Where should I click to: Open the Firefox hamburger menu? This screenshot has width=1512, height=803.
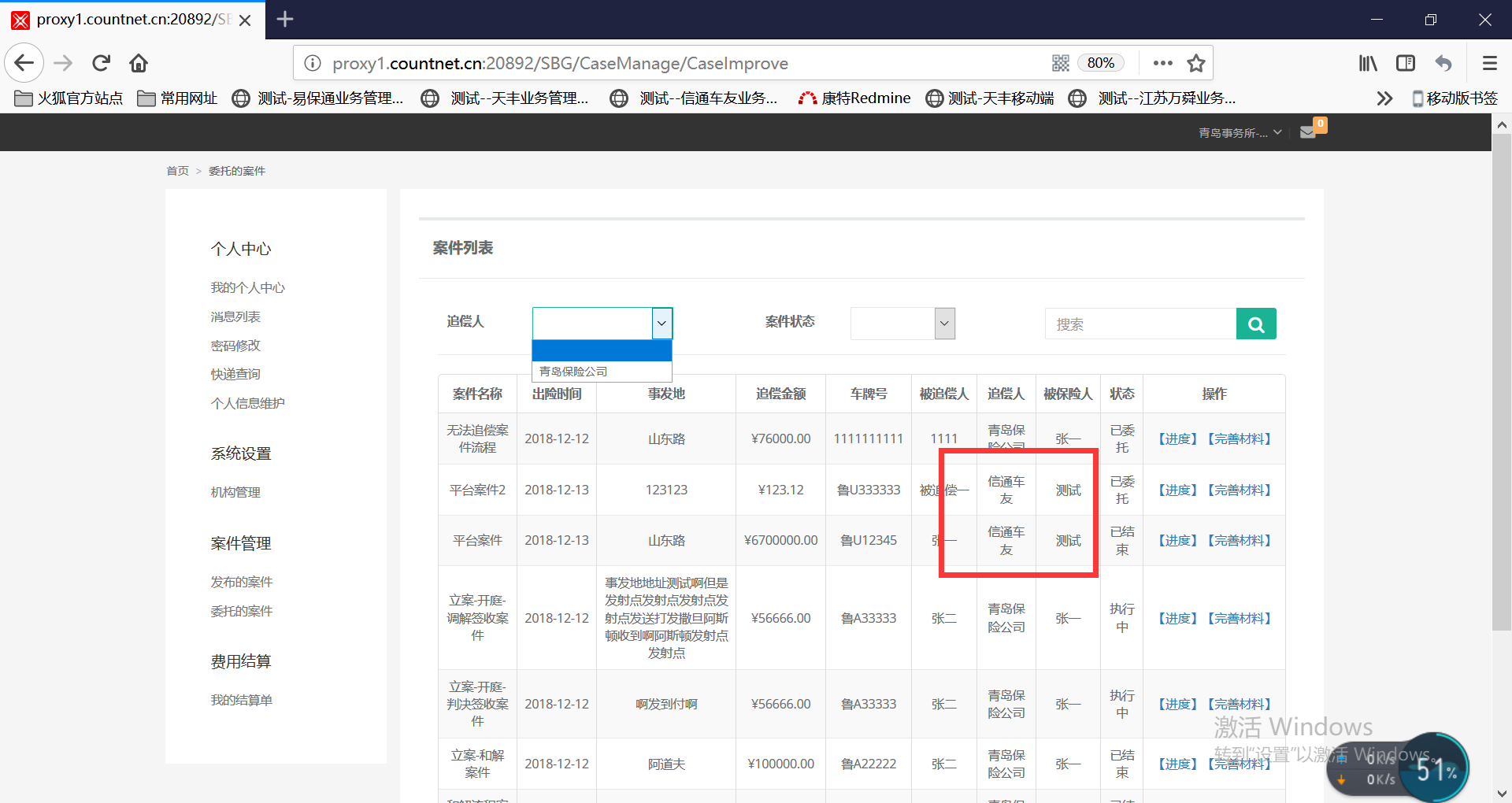click(x=1489, y=63)
